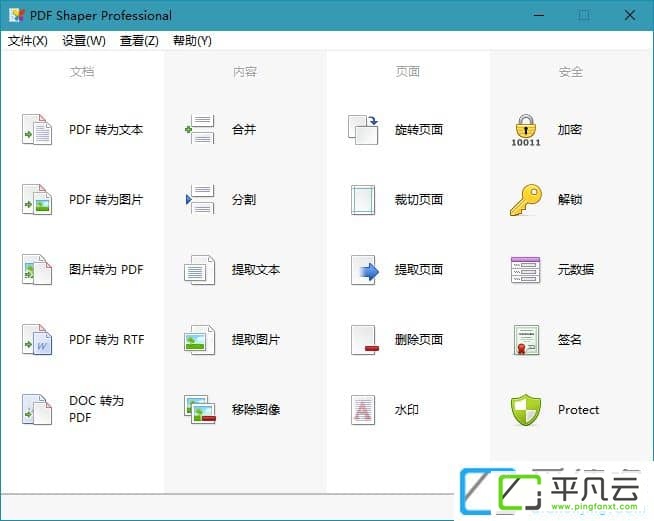654x521 pixels.
Task: Choose the 加密 label
Action: [570, 130]
